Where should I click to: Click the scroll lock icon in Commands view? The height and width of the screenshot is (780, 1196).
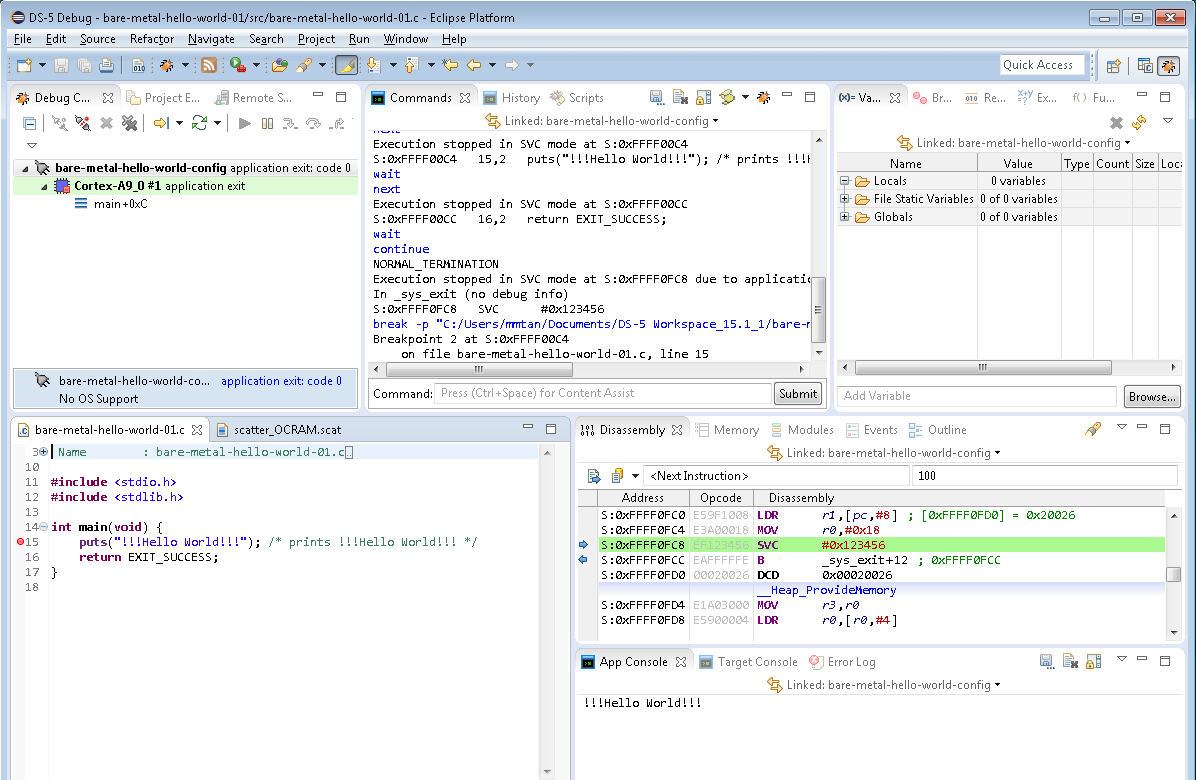coord(704,98)
